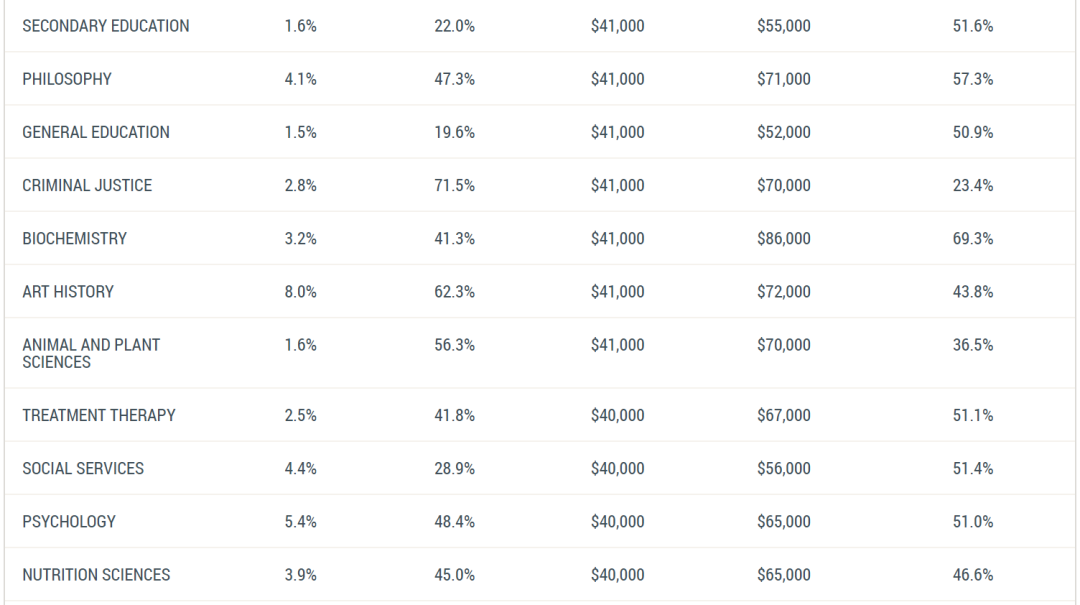Click the Psychology major name
This screenshot has height=605, width=1080.
coord(69,522)
